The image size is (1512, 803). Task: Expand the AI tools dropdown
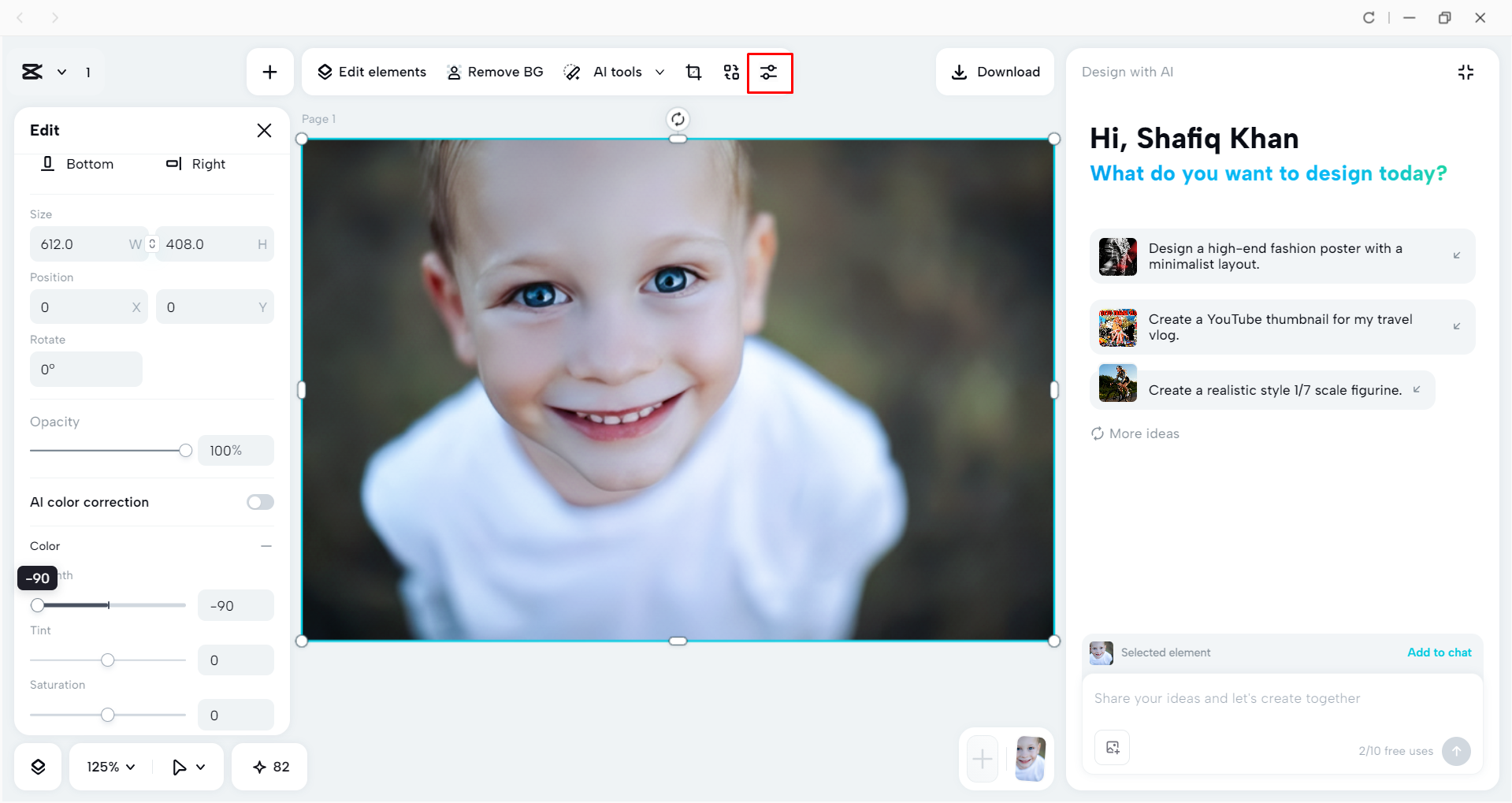[660, 72]
